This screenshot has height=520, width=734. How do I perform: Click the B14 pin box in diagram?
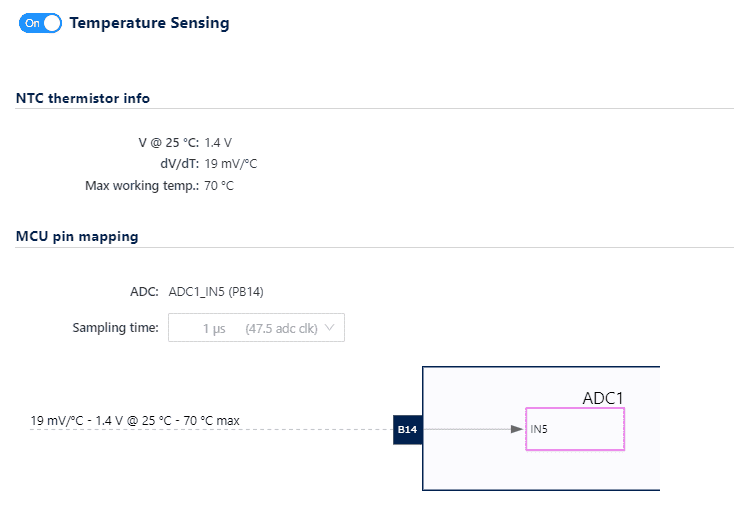tap(407, 429)
